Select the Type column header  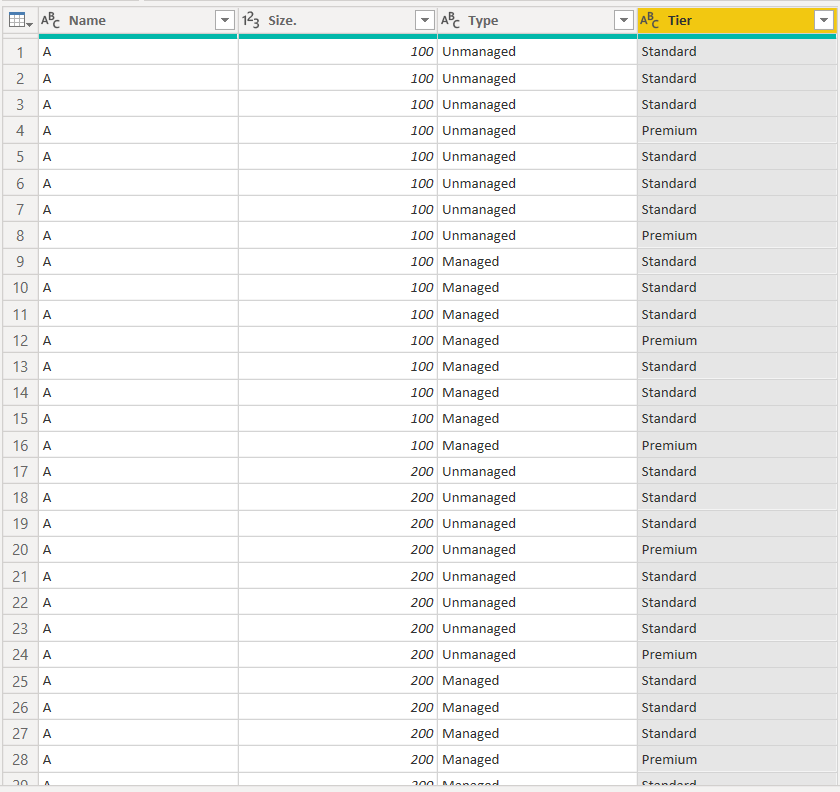coord(537,20)
